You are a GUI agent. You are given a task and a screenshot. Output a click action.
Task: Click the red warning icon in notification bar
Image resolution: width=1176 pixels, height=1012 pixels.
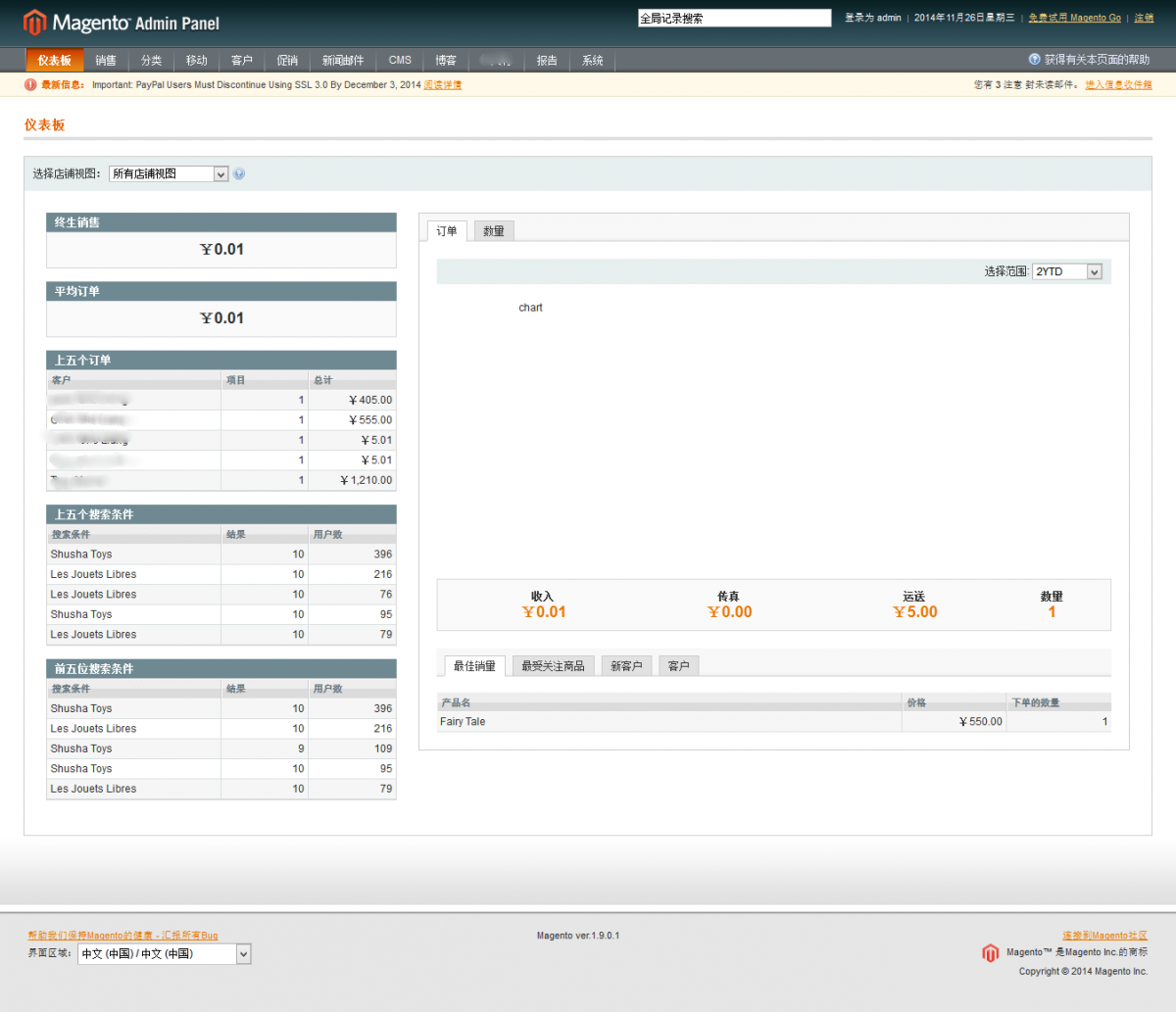(30, 85)
